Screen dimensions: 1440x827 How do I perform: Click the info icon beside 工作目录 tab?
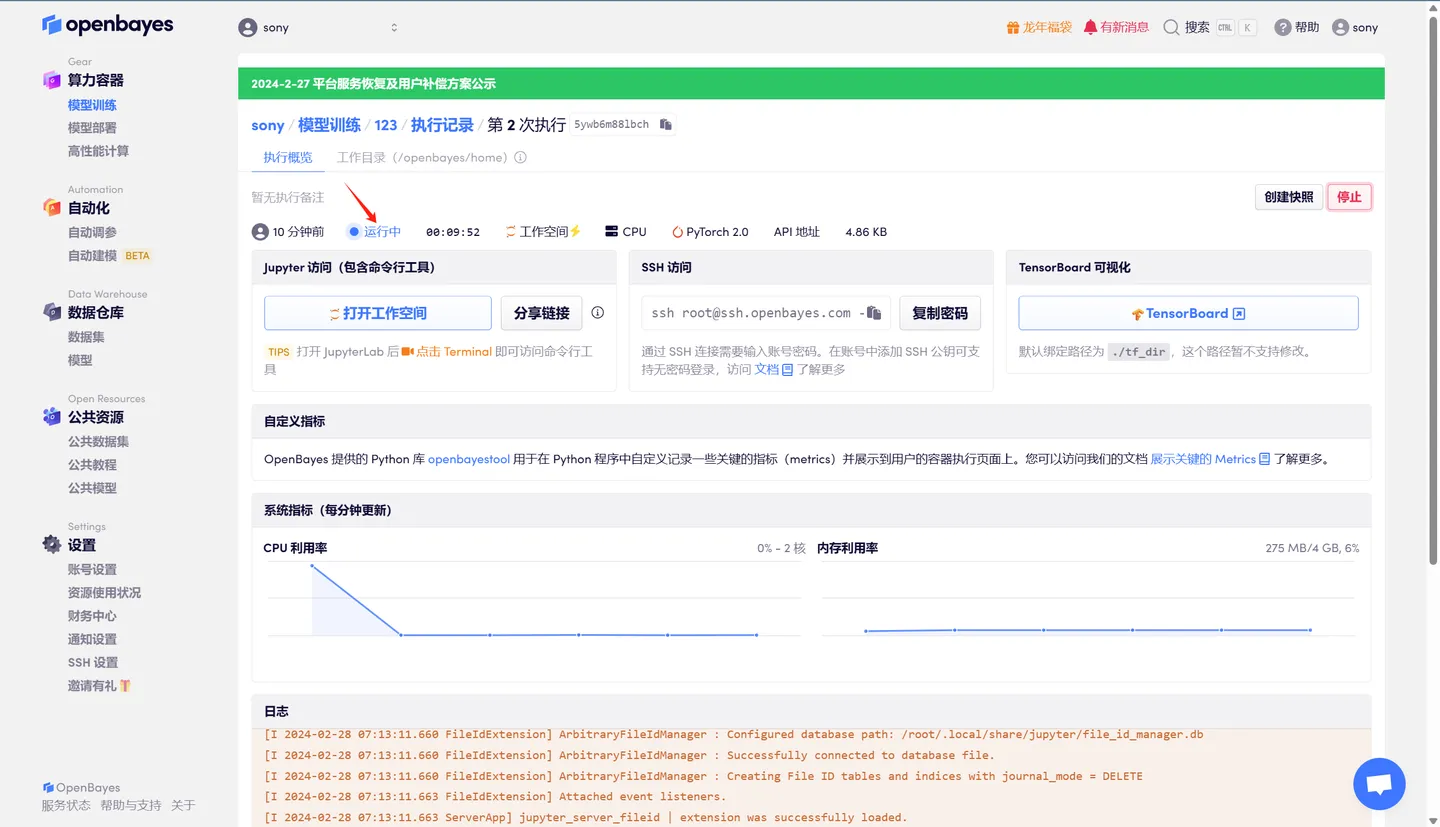click(x=521, y=156)
